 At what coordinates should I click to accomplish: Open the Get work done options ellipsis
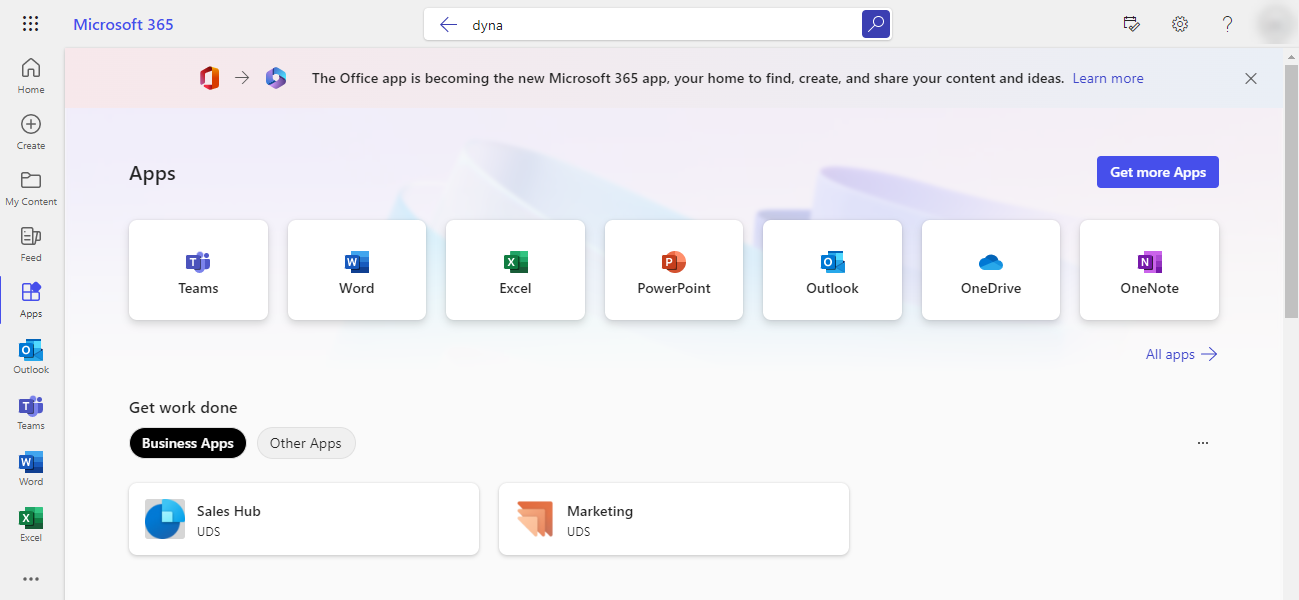[x=1203, y=443]
